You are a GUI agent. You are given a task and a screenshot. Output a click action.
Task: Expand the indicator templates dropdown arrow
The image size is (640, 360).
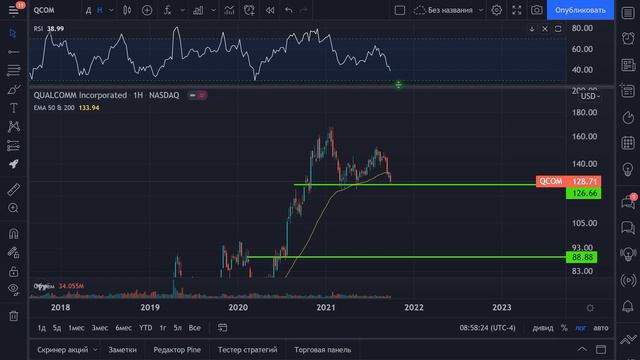point(182,10)
